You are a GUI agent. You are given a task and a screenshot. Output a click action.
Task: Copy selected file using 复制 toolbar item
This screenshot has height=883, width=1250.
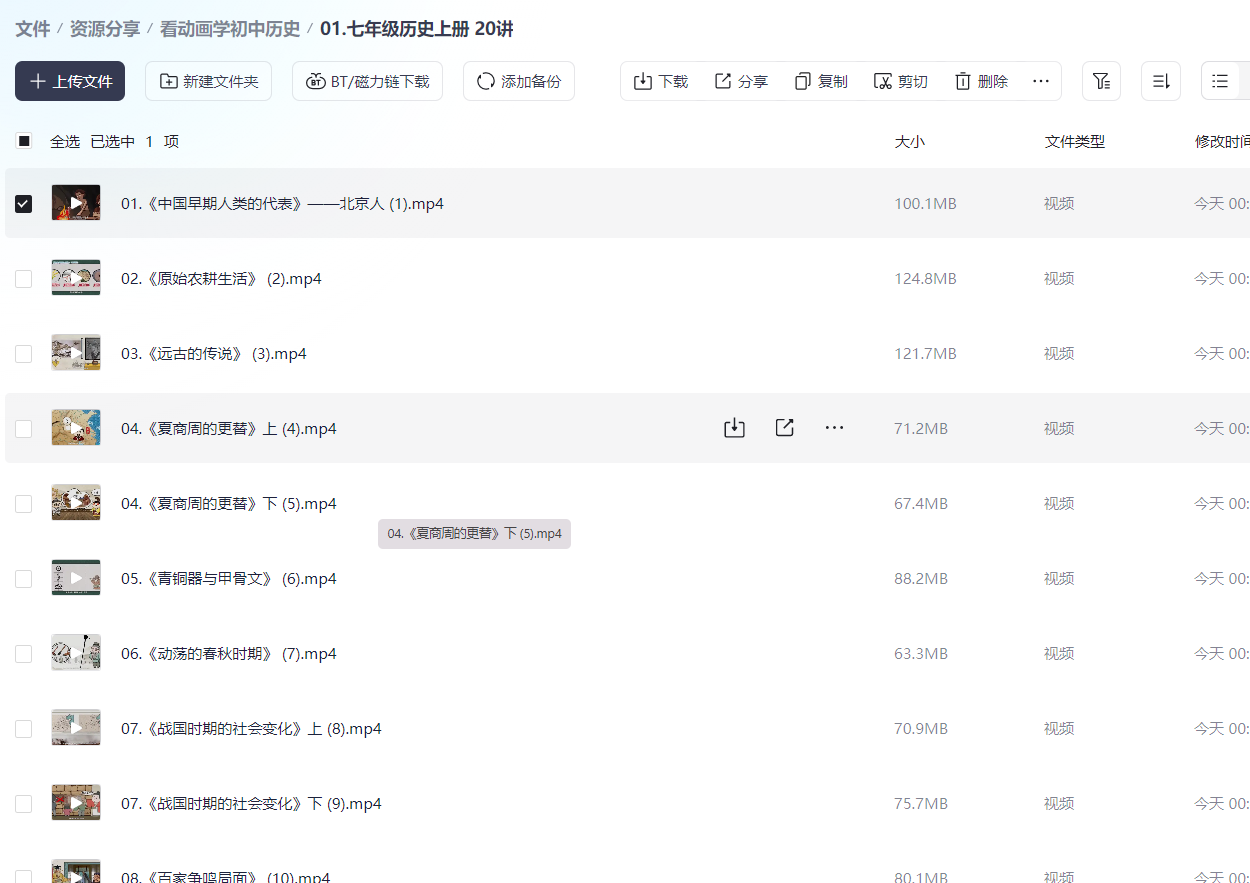coord(820,81)
